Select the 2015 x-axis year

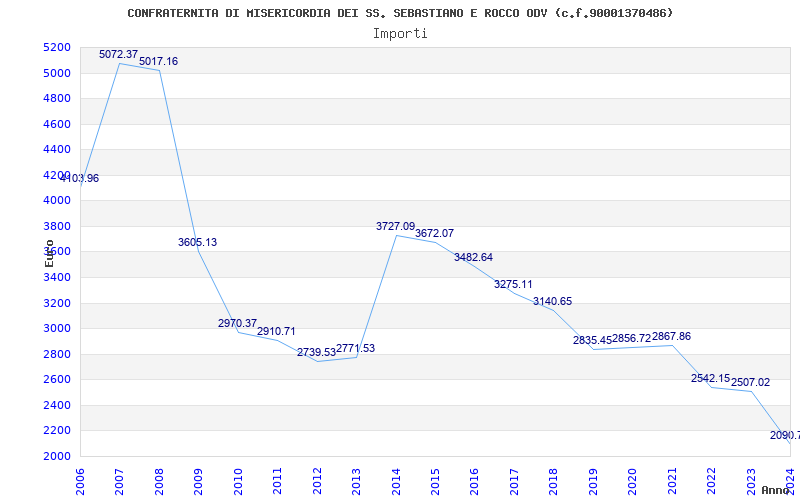coord(435,482)
